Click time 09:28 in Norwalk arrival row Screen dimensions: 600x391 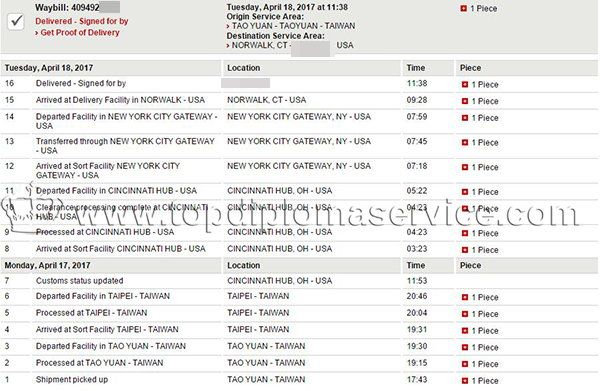pos(417,100)
